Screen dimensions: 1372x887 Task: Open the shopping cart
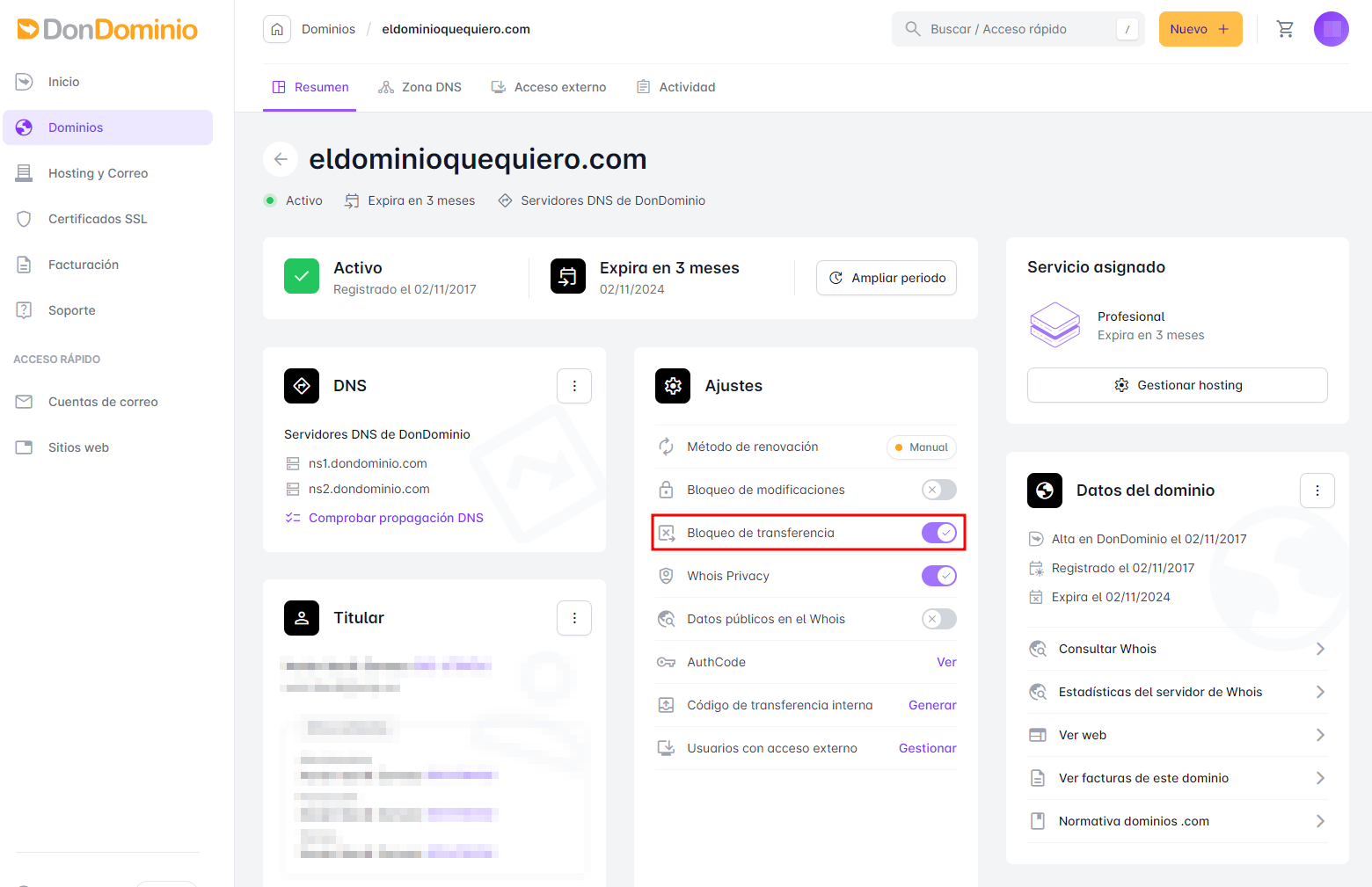tap(1285, 29)
